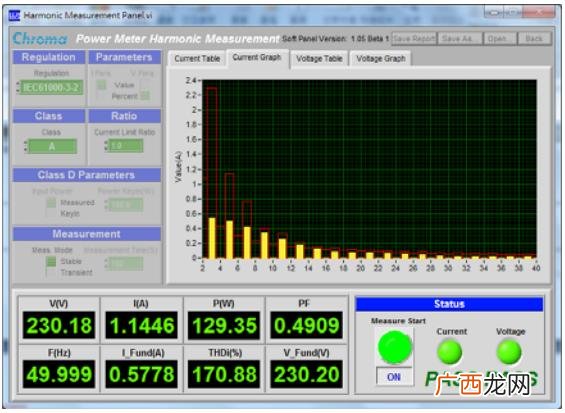
Task: Click the Ratio section header
Action: [x=124, y=116]
